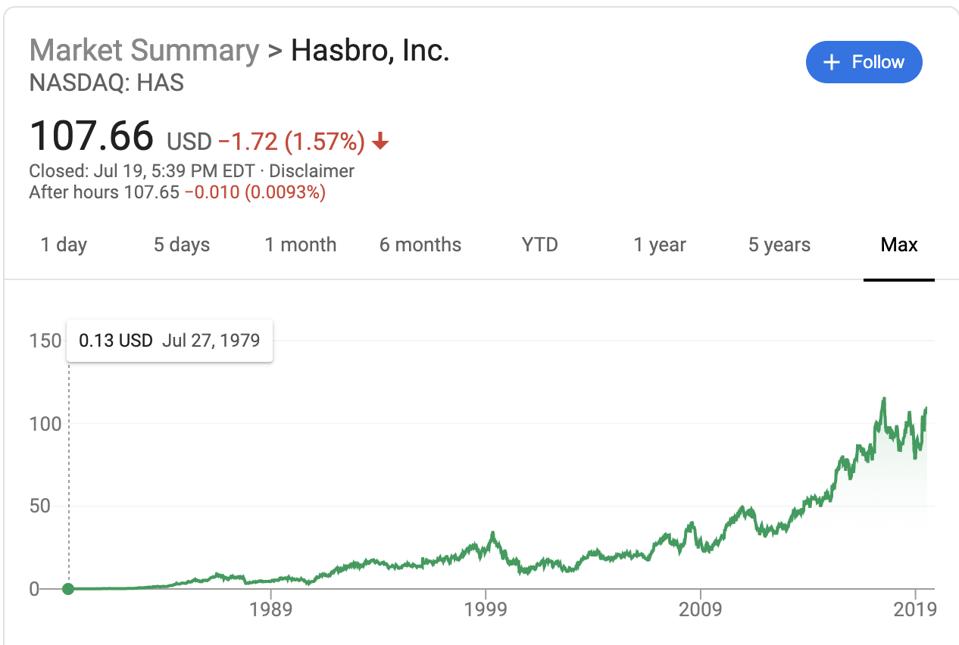Click the 2009 label on the chart axis
Screen dimensions: 959x645
coord(700,609)
